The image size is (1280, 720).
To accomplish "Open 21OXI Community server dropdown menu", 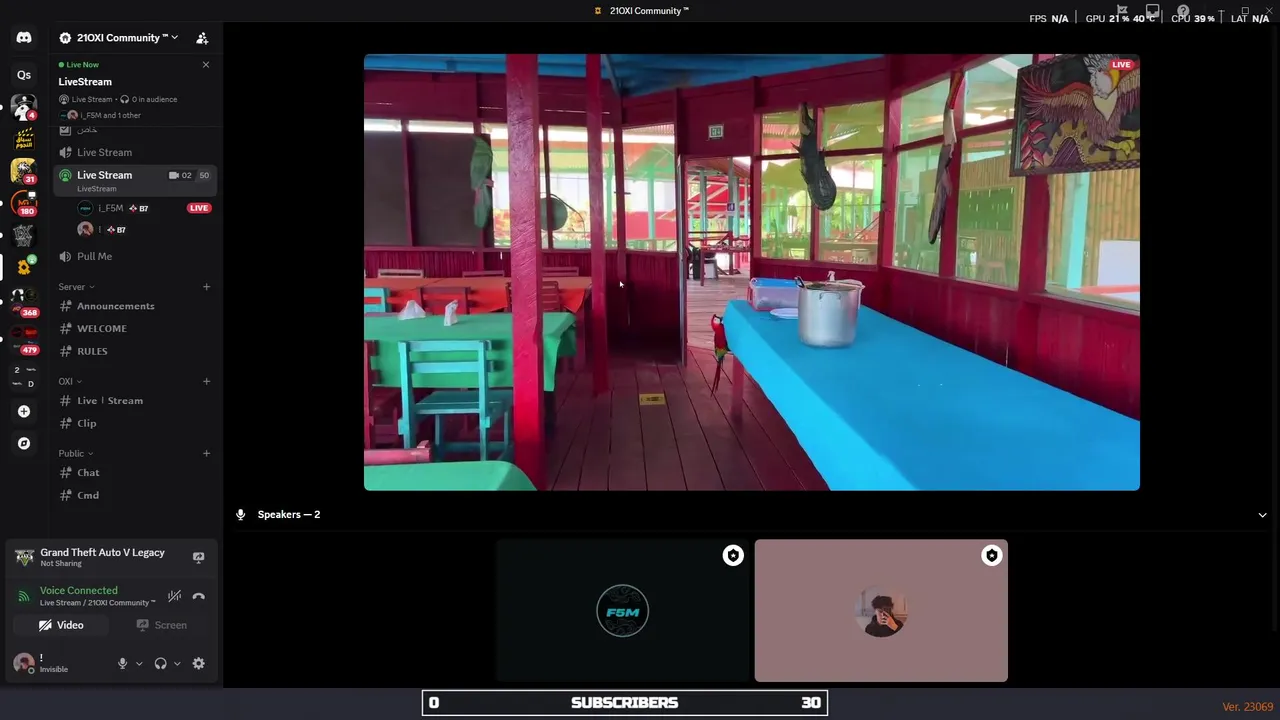I will point(120,38).
